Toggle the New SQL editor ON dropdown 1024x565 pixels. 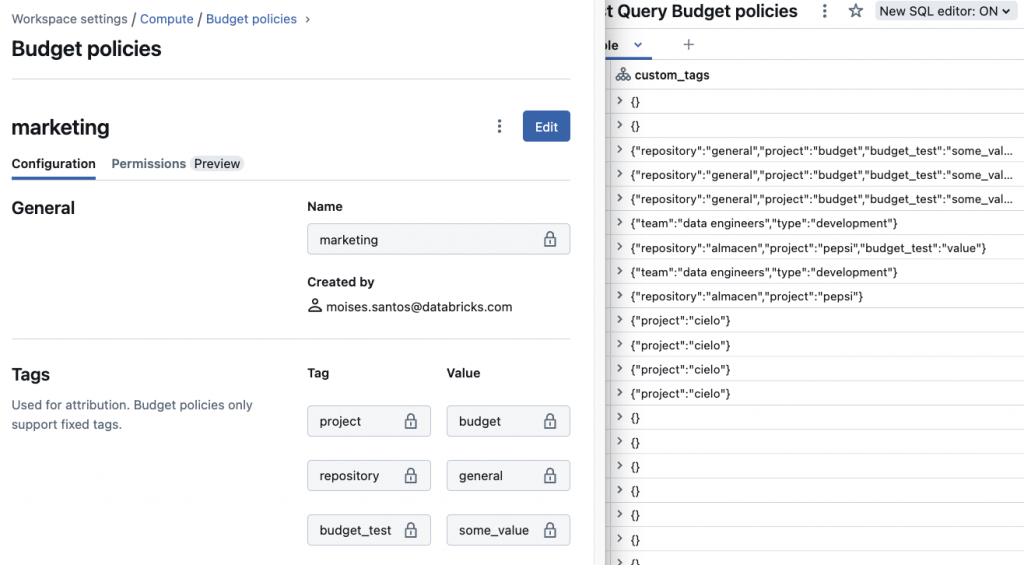(x=945, y=11)
